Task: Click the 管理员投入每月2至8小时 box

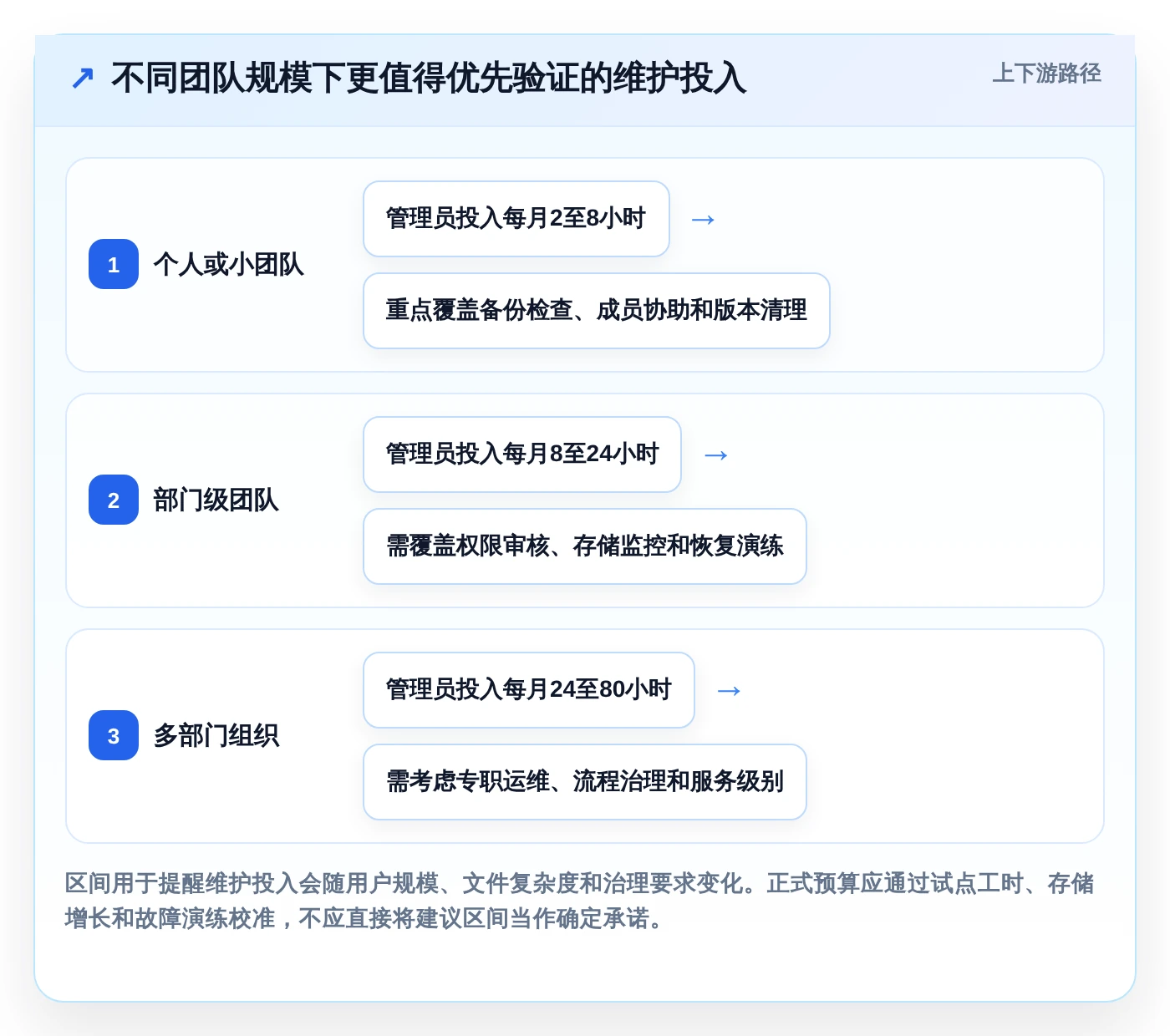Action: tap(516, 219)
